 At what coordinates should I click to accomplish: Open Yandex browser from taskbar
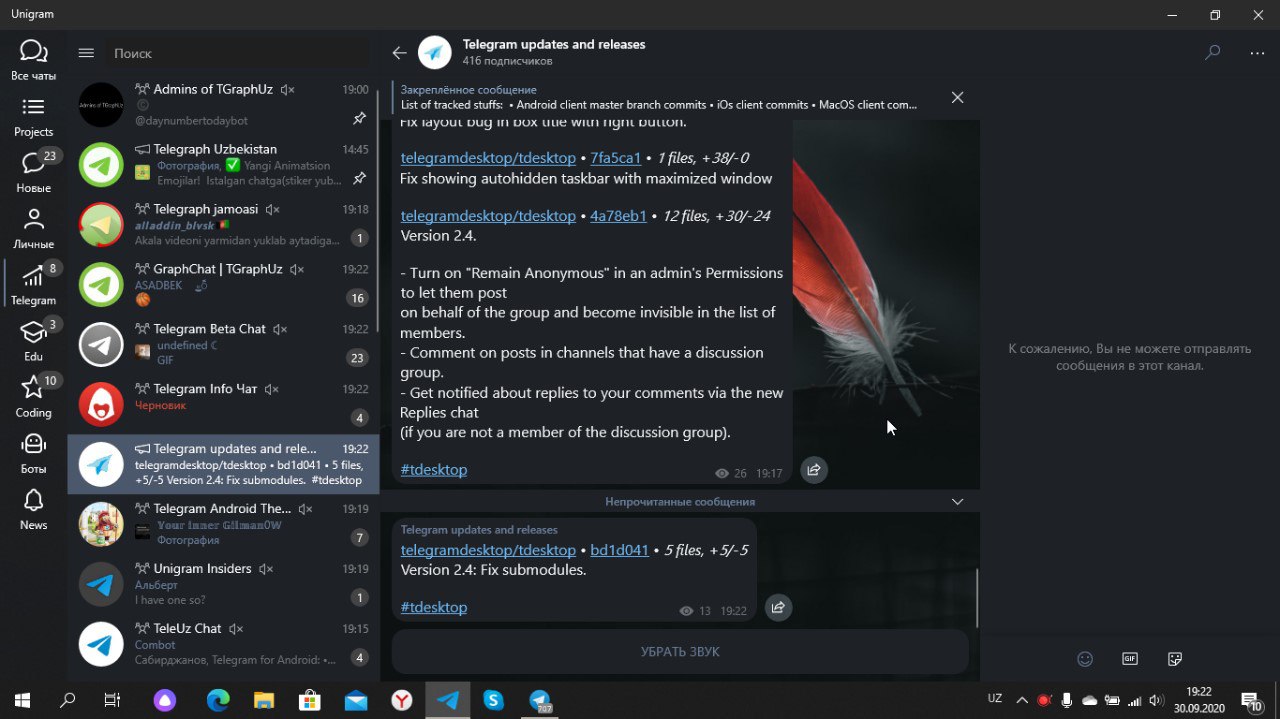[x=401, y=700]
